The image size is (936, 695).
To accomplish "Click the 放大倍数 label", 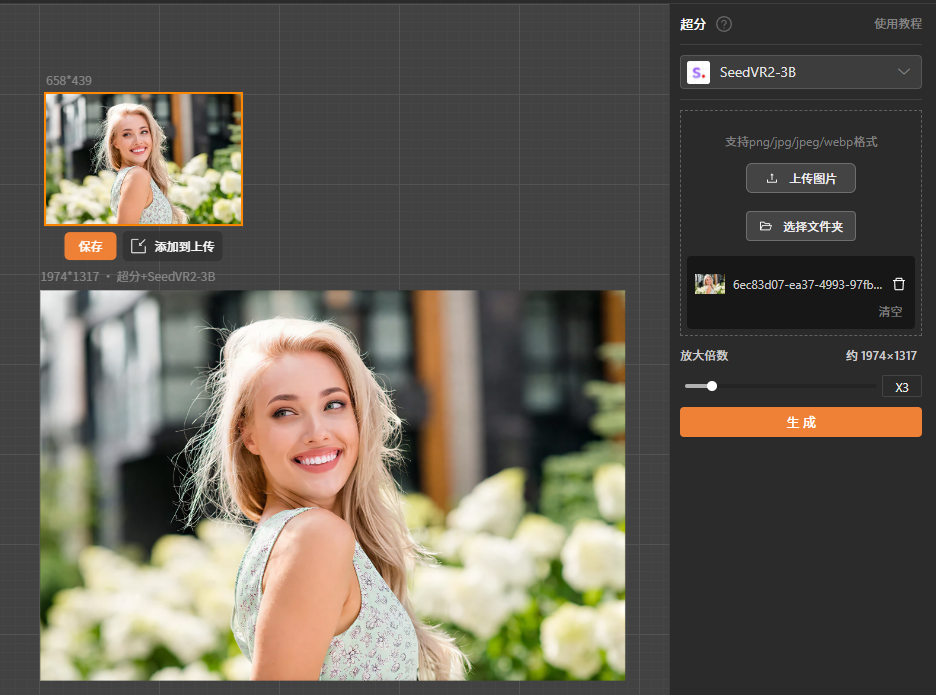I will point(704,356).
